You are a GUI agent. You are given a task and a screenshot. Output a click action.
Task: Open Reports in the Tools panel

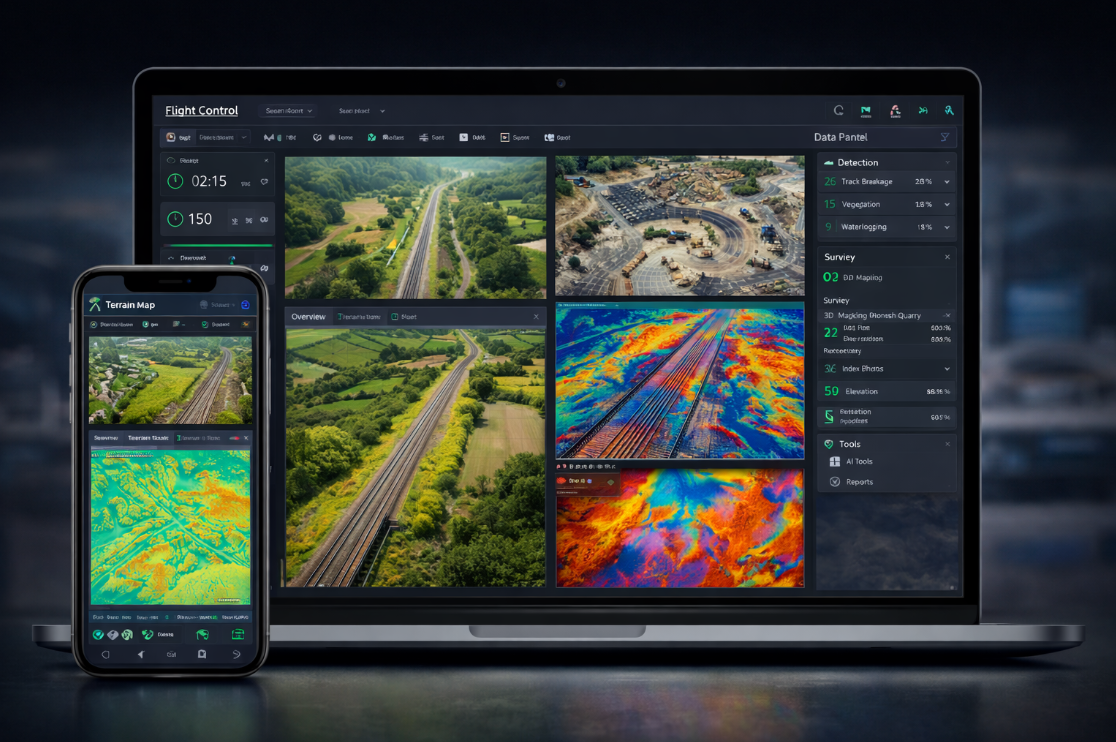pos(859,482)
